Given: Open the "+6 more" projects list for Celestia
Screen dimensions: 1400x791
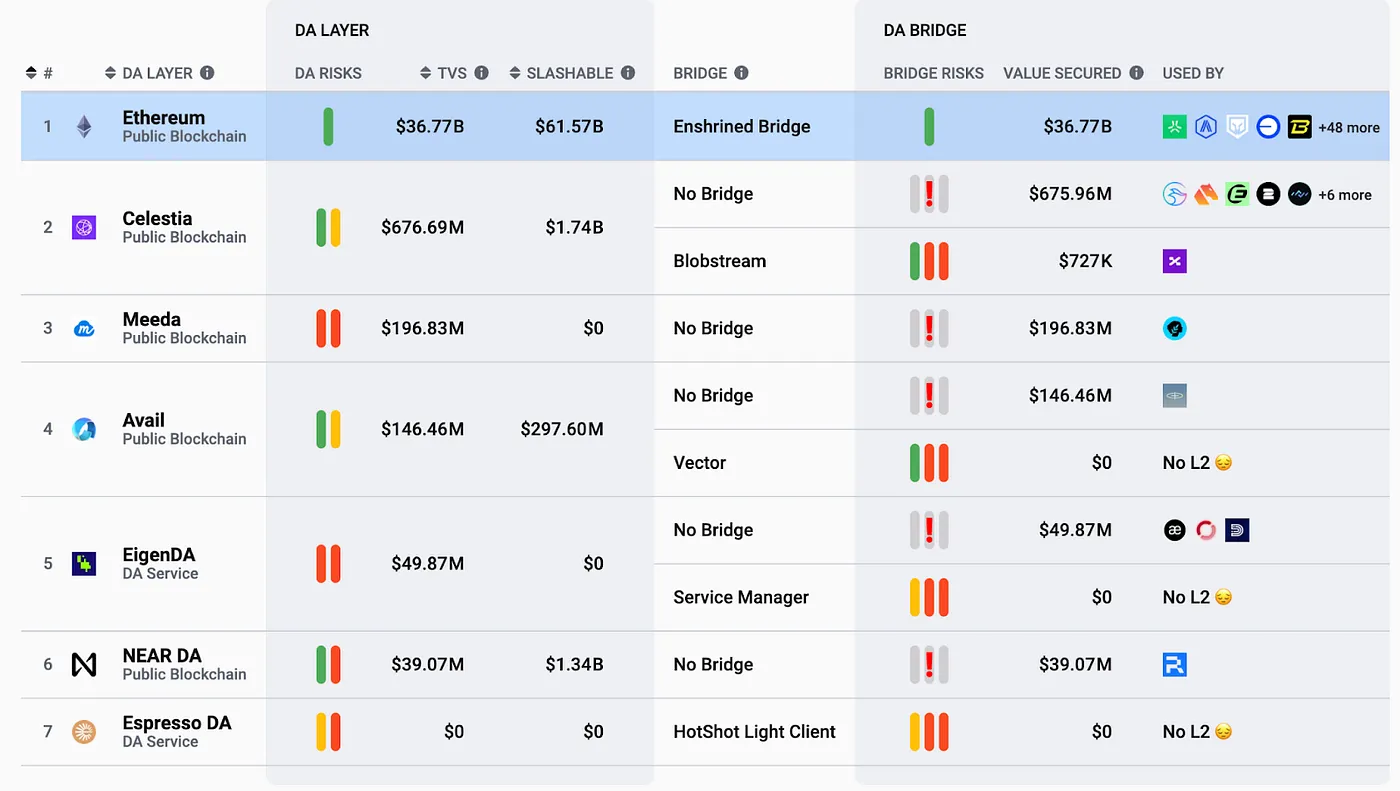Looking at the screenshot, I should point(1344,195).
